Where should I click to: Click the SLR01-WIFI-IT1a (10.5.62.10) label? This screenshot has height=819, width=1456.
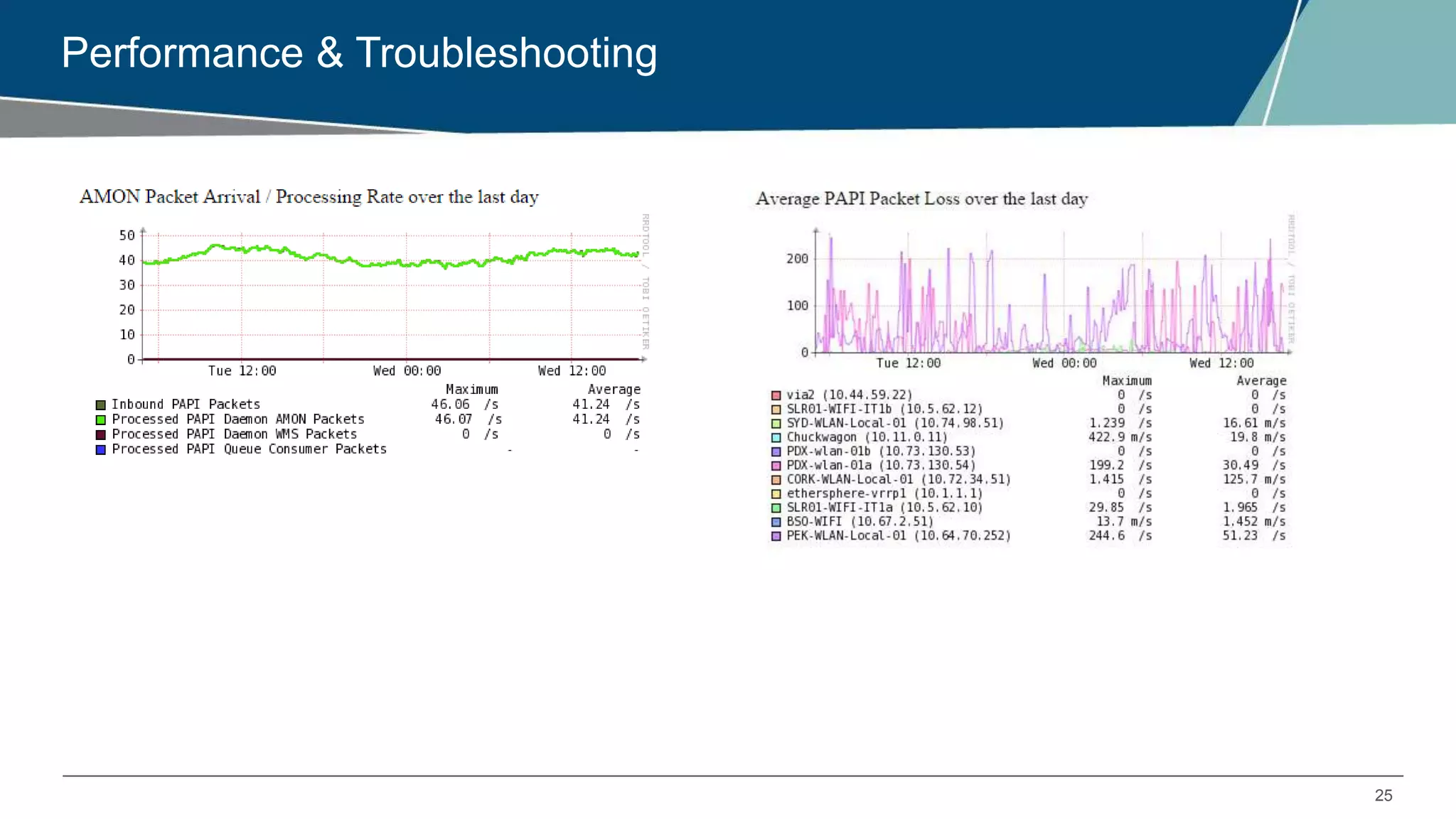884,508
